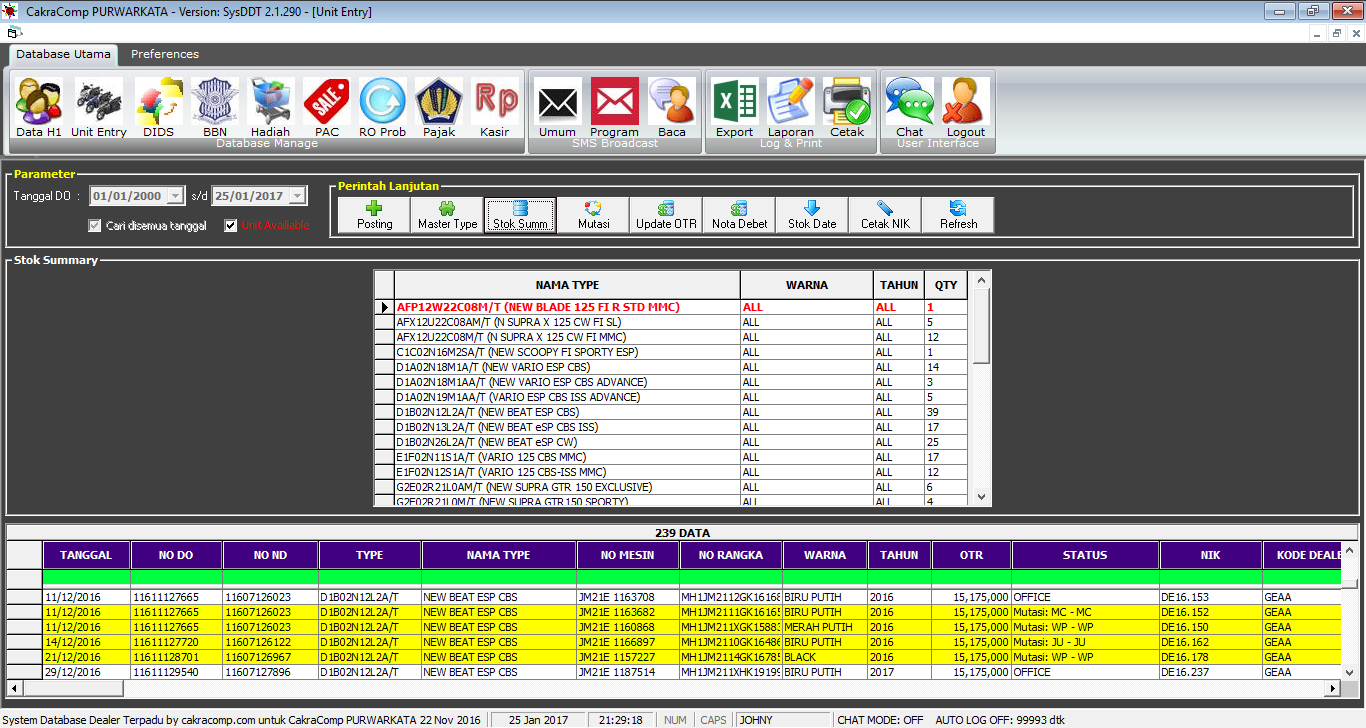
Task: Expand the end date 25/01/2017 dropdown
Action: [x=297, y=196]
